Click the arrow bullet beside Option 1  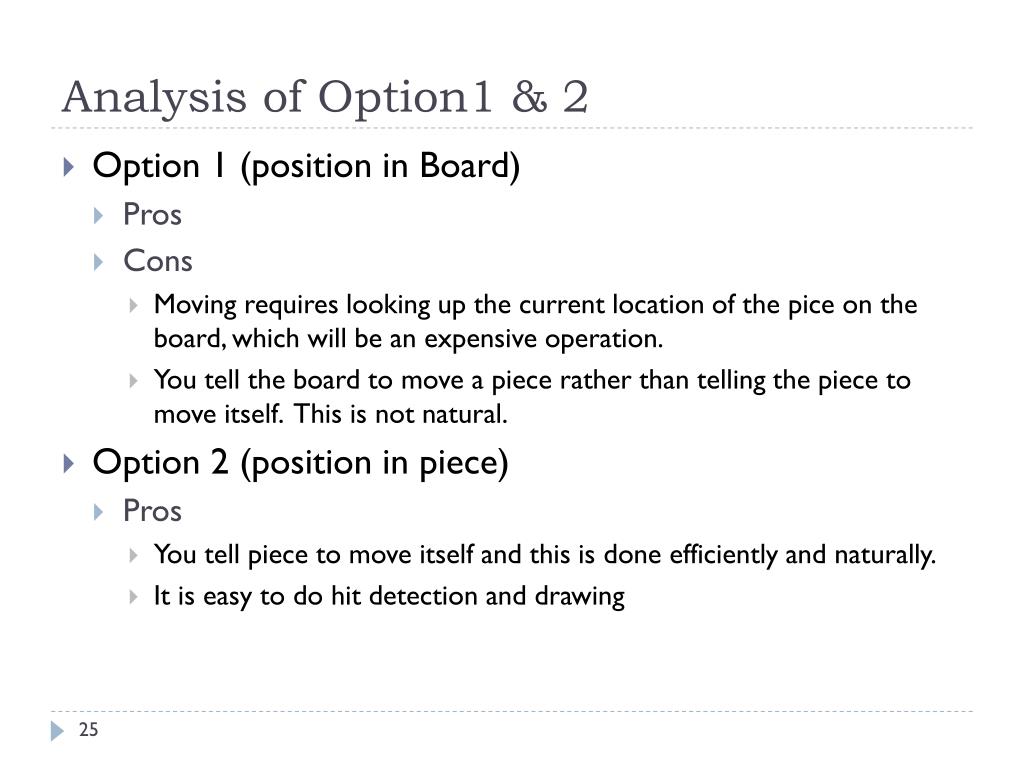tap(69, 167)
